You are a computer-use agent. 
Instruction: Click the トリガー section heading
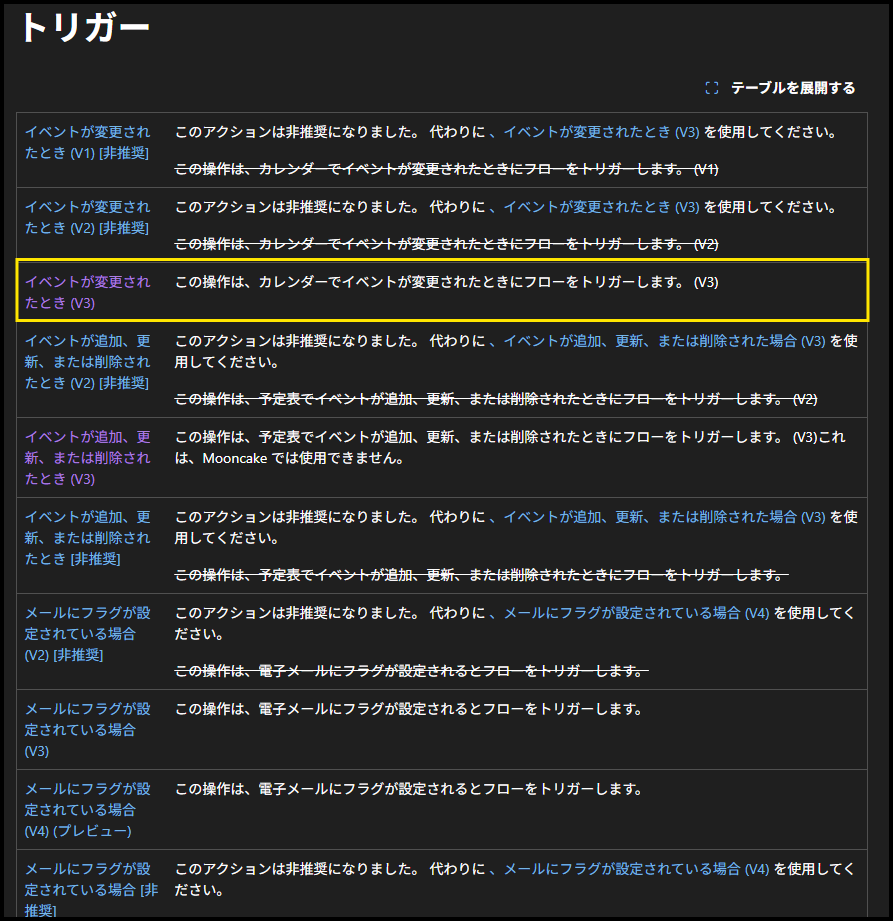coord(85,28)
